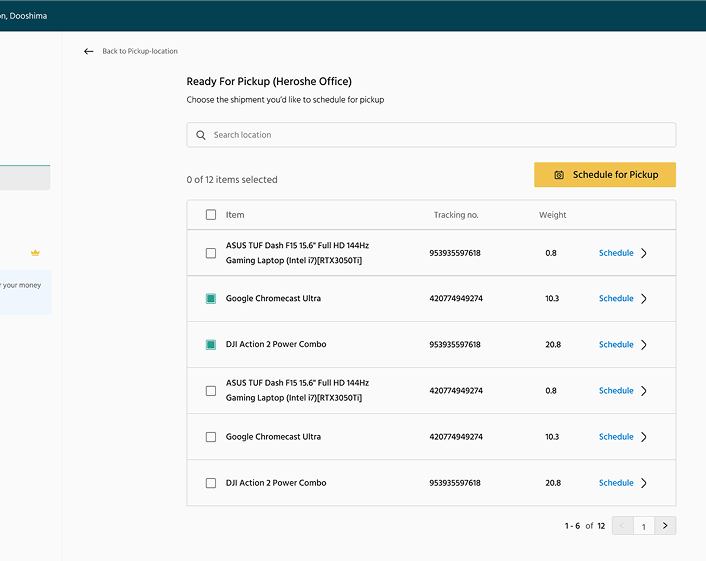Screen dimensions: 706x561
Task: Expand checked DJI Action 2 row chevron
Action: [644, 344]
